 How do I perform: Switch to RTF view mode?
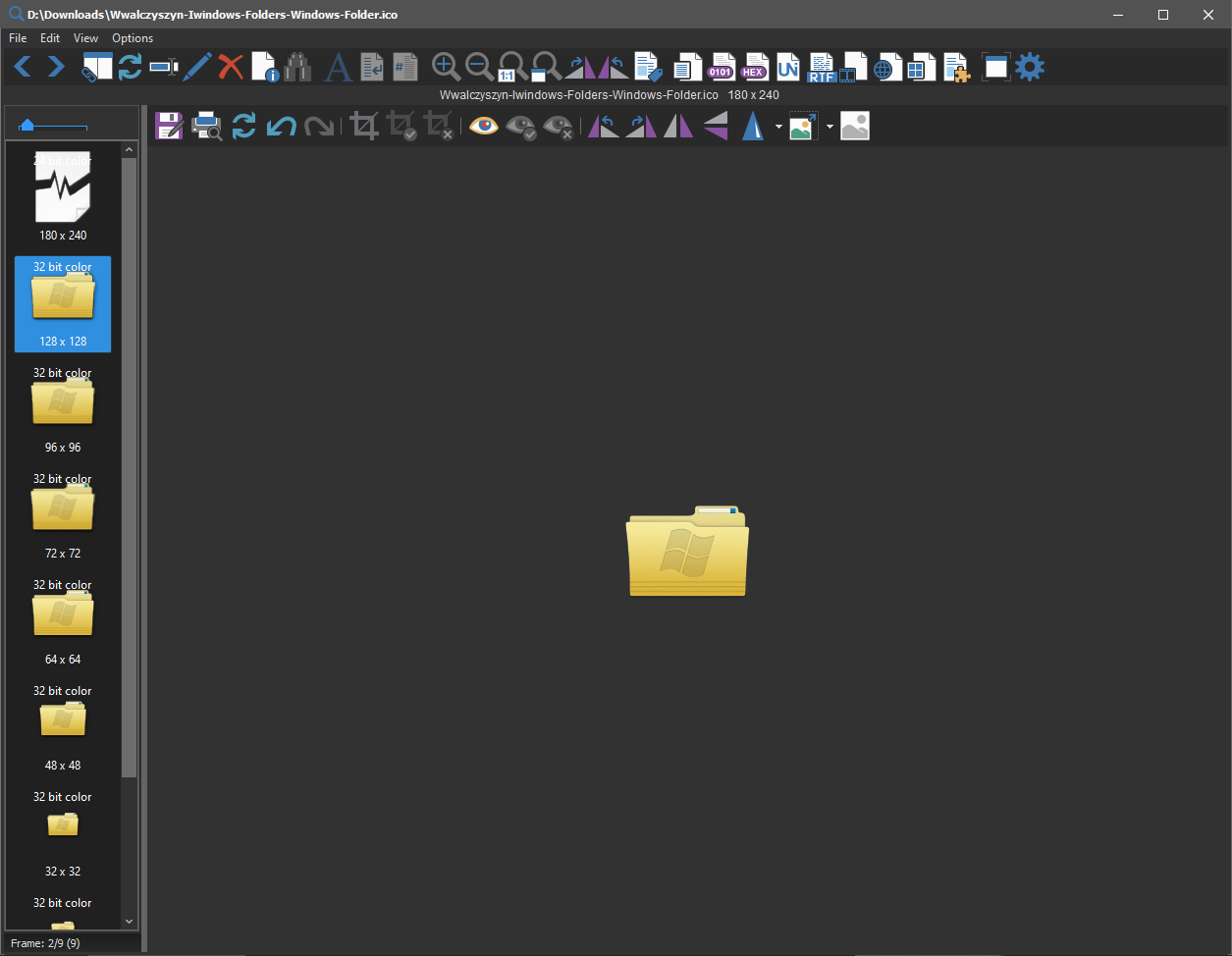click(x=821, y=67)
